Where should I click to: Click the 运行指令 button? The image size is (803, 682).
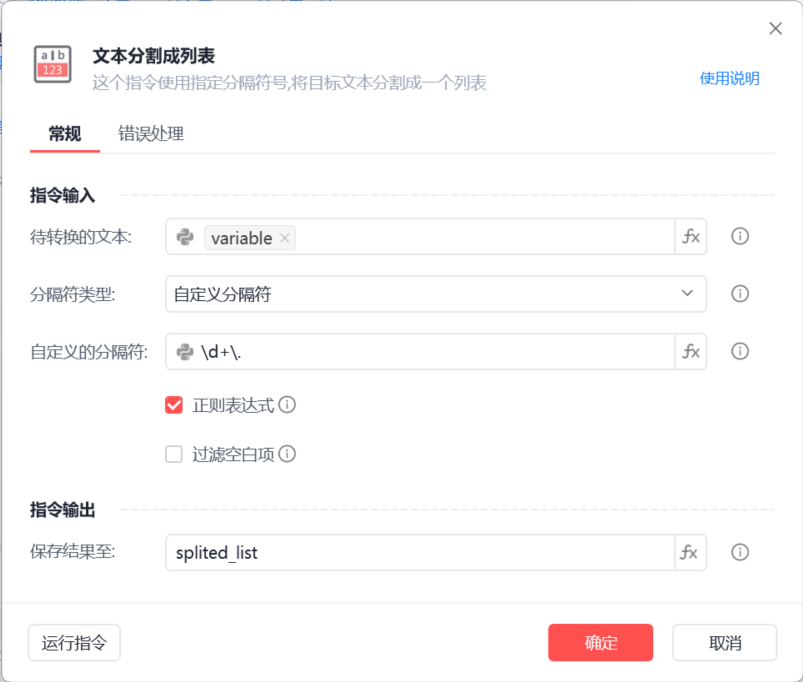(74, 643)
